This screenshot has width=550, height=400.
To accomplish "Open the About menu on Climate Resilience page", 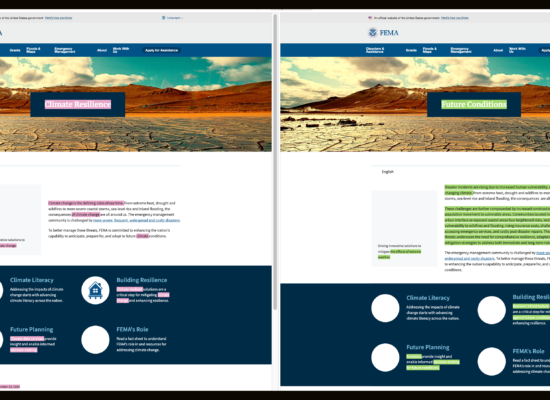I will click(x=102, y=50).
